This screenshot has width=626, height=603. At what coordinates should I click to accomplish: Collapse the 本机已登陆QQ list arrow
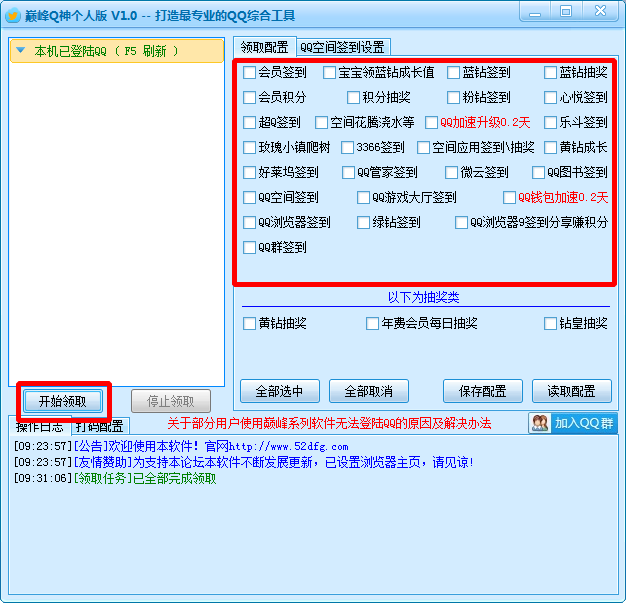tap(21, 51)
